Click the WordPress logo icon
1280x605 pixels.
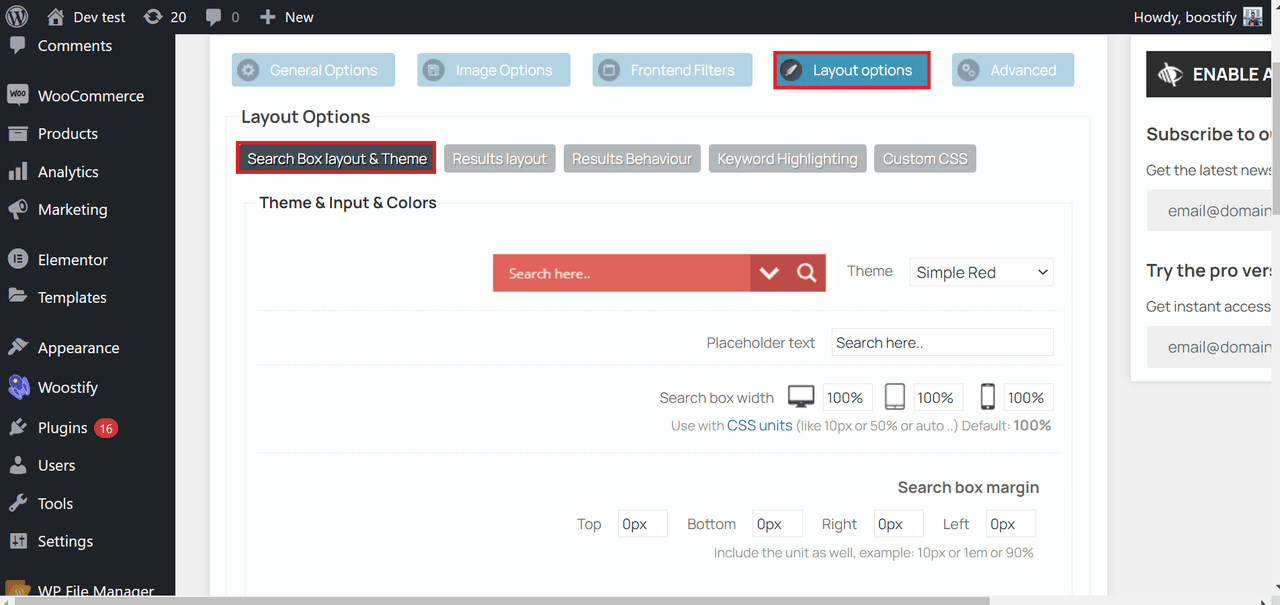pos(18,17)
